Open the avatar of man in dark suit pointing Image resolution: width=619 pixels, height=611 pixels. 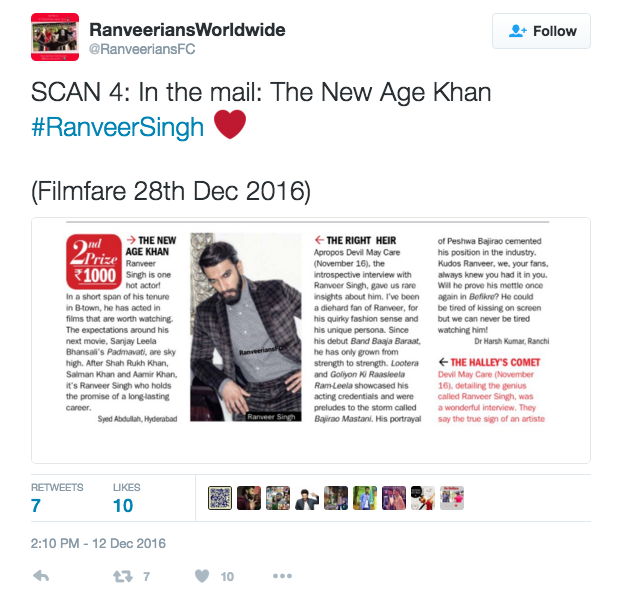tap(307, 498)
